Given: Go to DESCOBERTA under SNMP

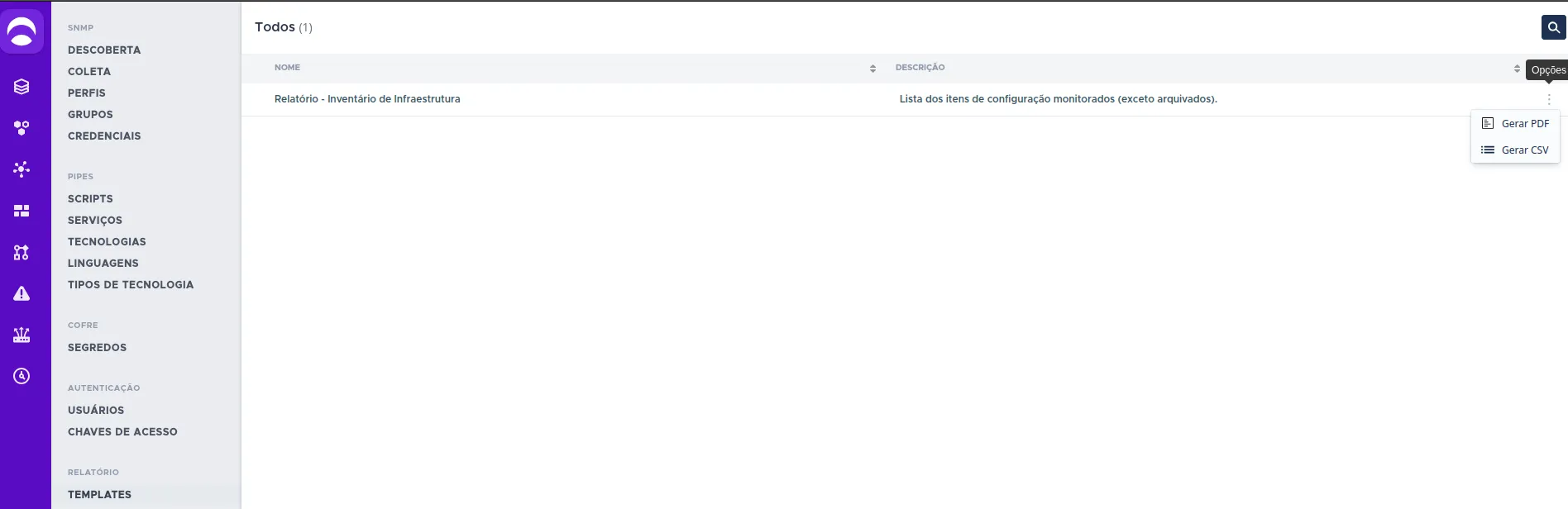Looking at the screenshot, I should pos(104,50).
